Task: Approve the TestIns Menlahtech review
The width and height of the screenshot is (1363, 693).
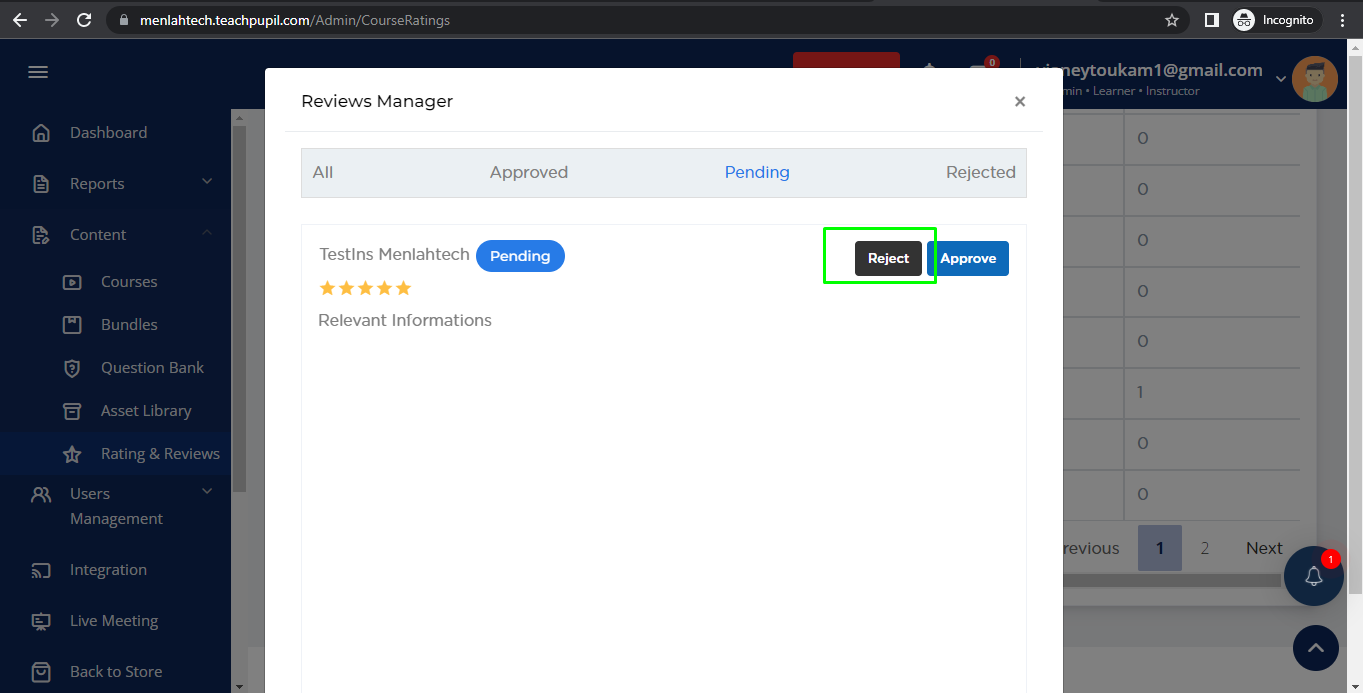Action: pos(967,258)
